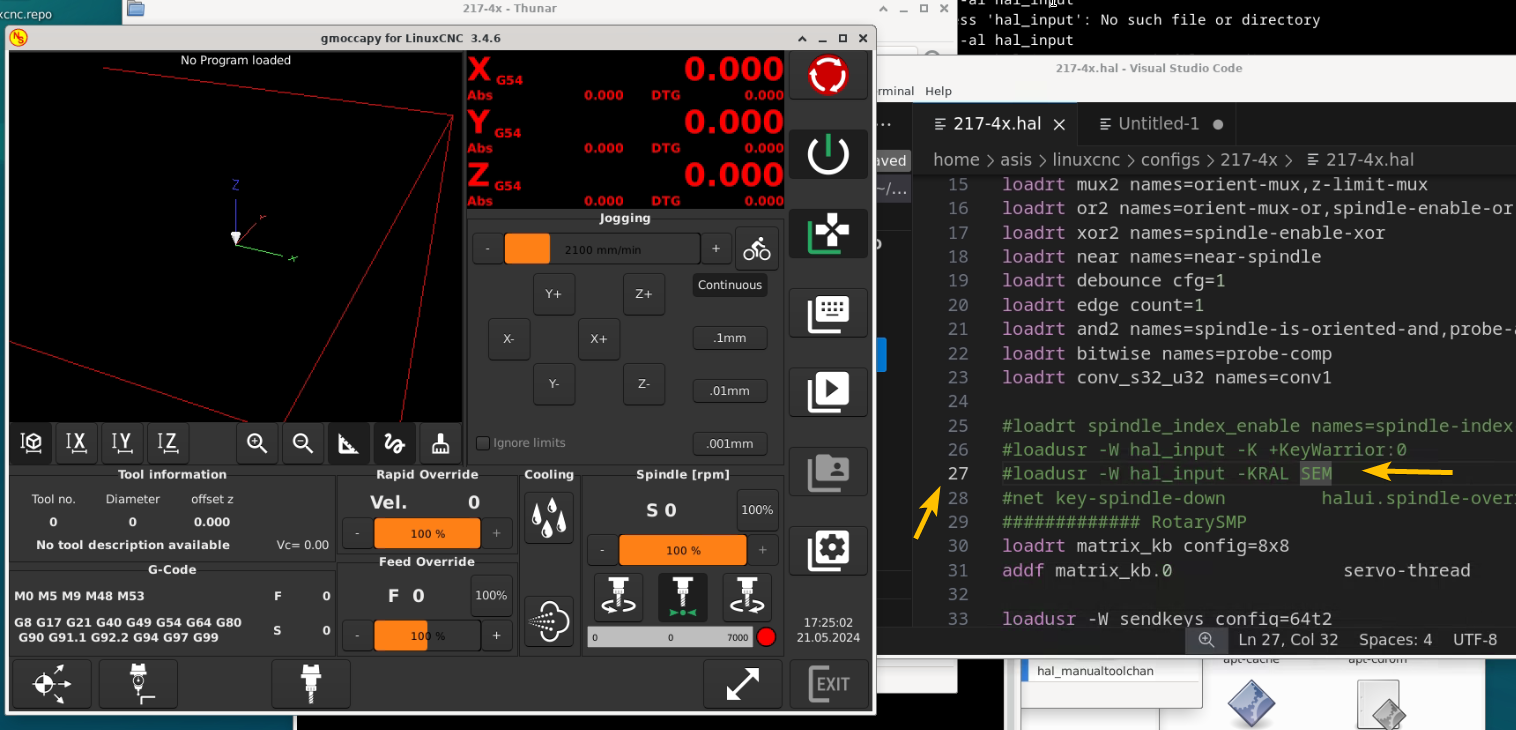Click the magnifier zoom icon in VS Code status bar

1206,640
